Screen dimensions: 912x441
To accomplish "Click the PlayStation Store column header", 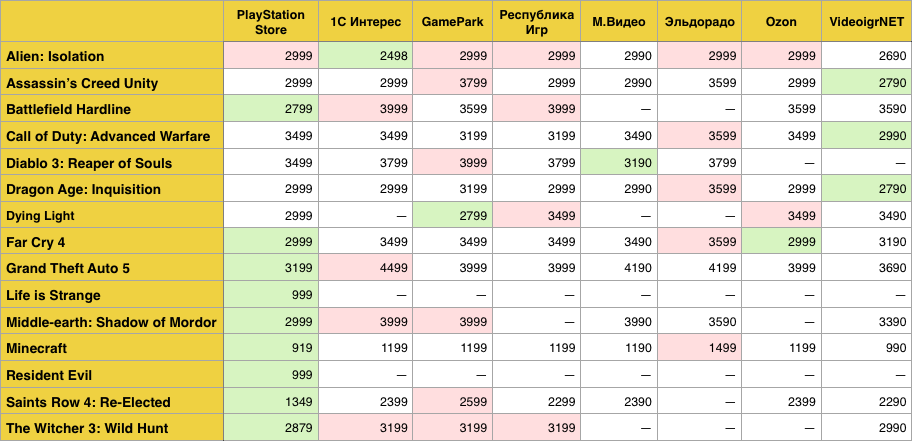I will (x=271, y=22).
